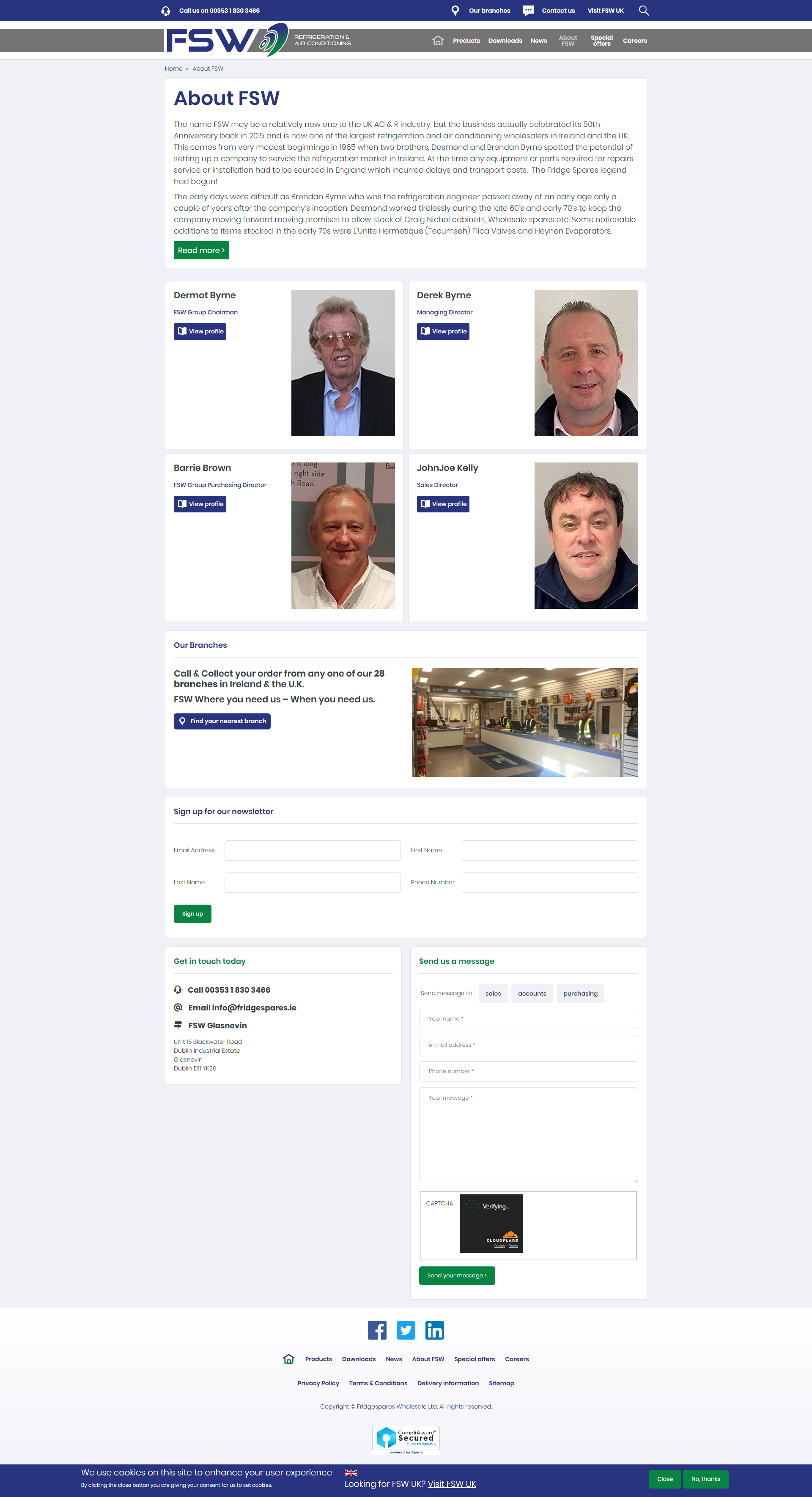812x1497 pixels.
Task: Open the home icon in main navigation
Action: point(438,41)
